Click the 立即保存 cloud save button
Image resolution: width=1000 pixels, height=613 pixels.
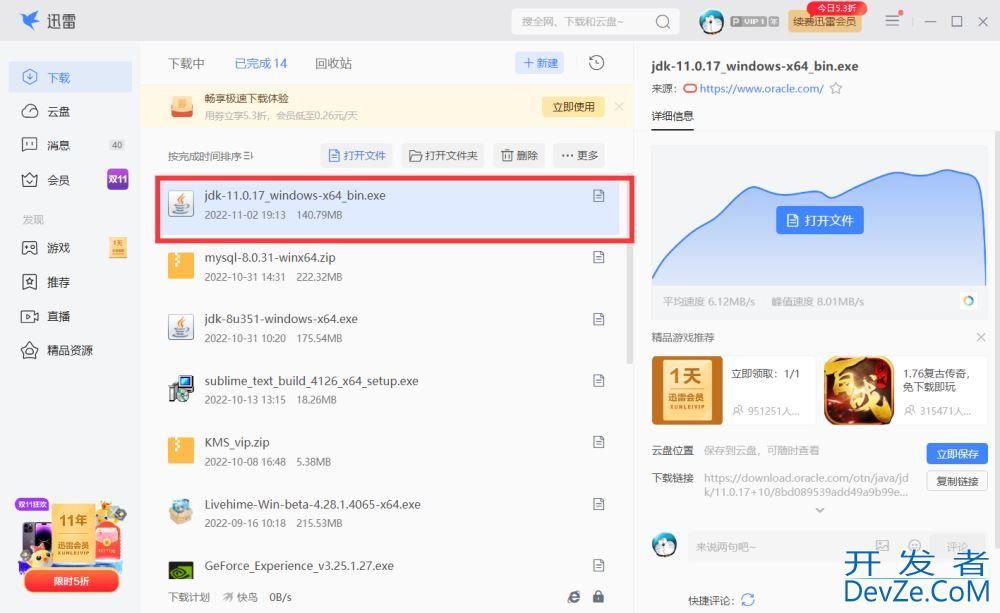pos(957,454)
